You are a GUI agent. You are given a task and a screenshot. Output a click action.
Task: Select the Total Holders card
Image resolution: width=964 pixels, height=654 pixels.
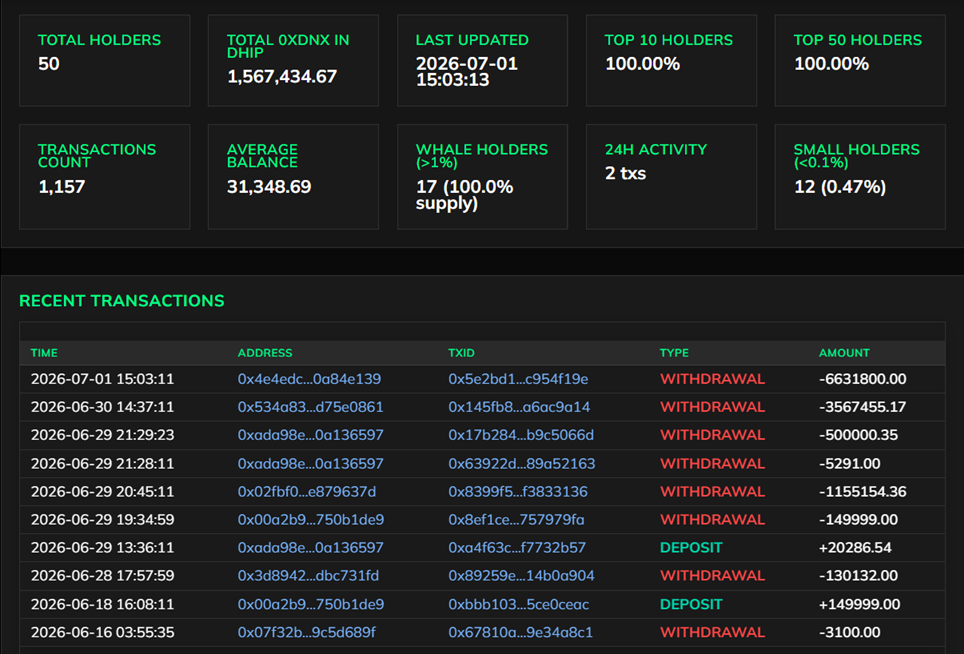coord(105,61)
